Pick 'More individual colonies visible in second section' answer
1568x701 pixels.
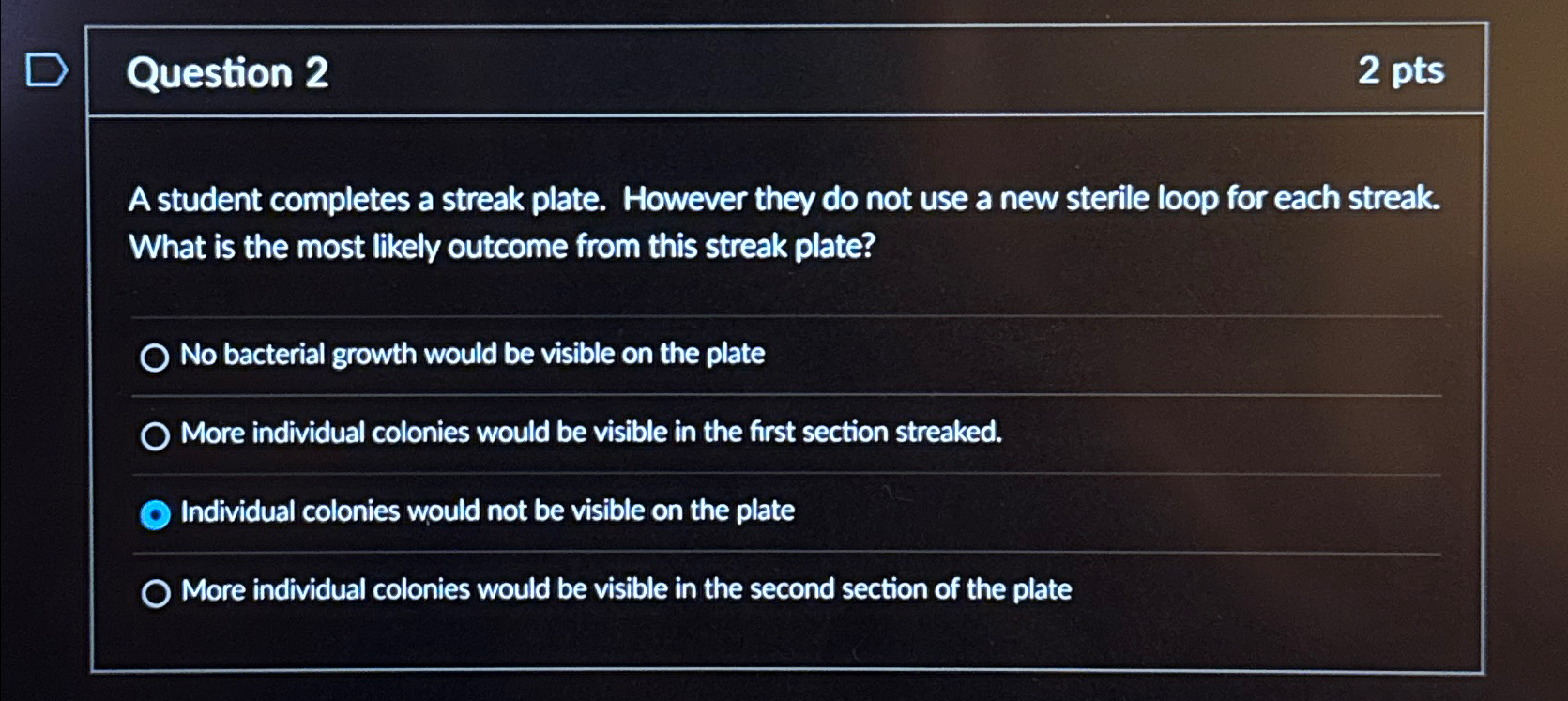[x=156, y=591]
